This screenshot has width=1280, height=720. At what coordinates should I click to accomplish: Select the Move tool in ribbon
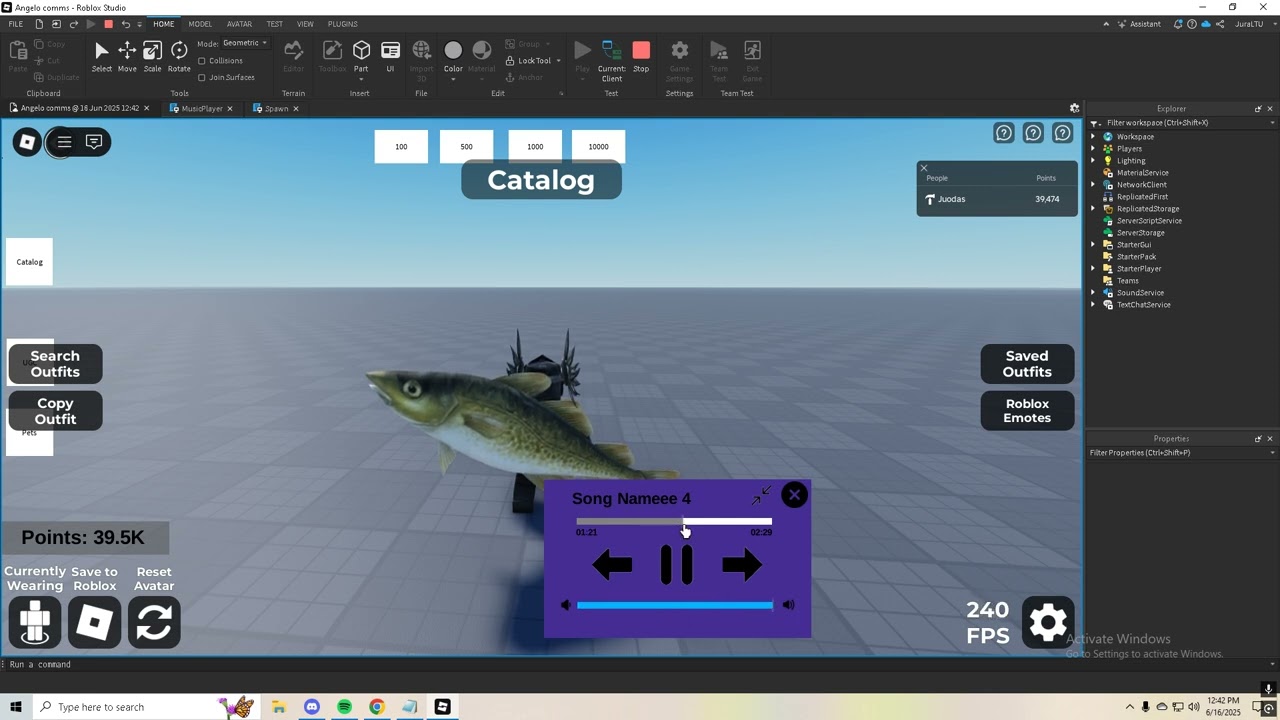click(x=127, y=56)
